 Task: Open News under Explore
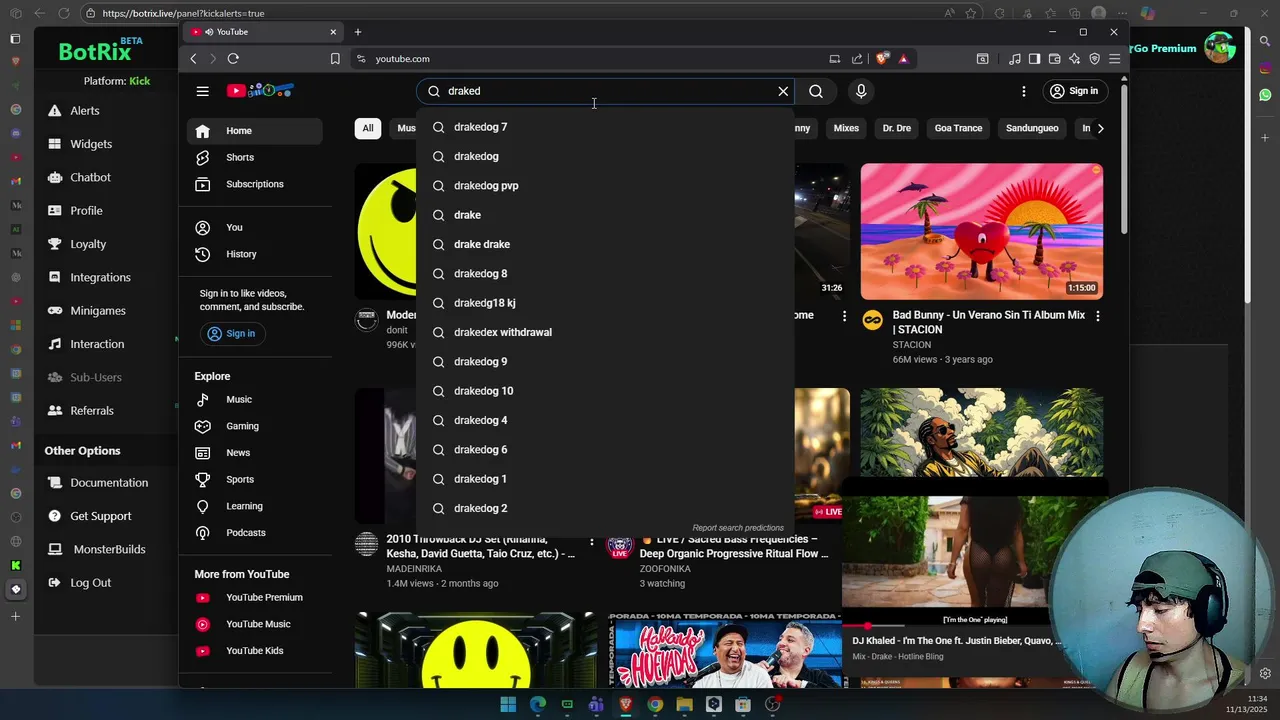255,453
